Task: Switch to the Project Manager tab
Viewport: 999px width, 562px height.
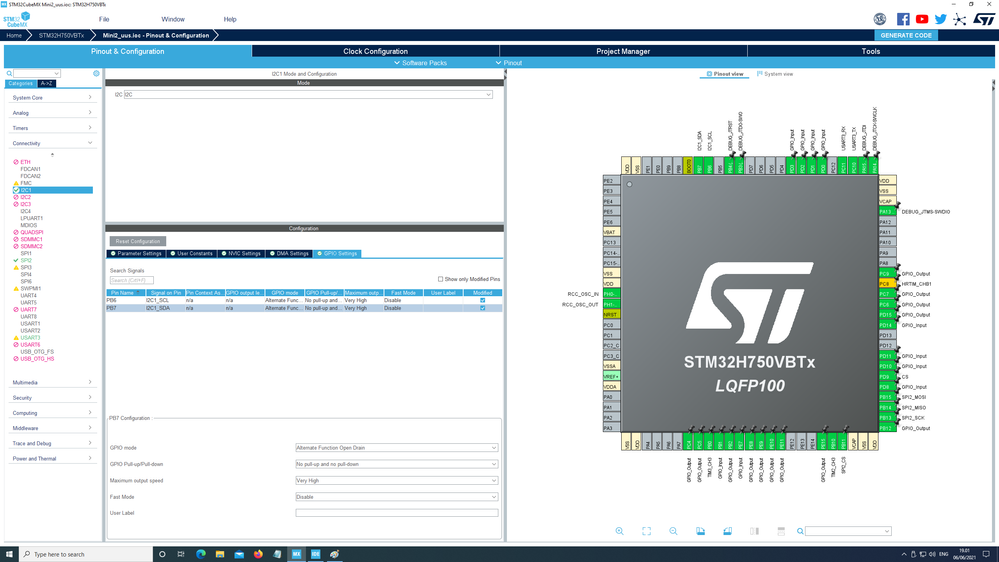Action: (623, 51)
